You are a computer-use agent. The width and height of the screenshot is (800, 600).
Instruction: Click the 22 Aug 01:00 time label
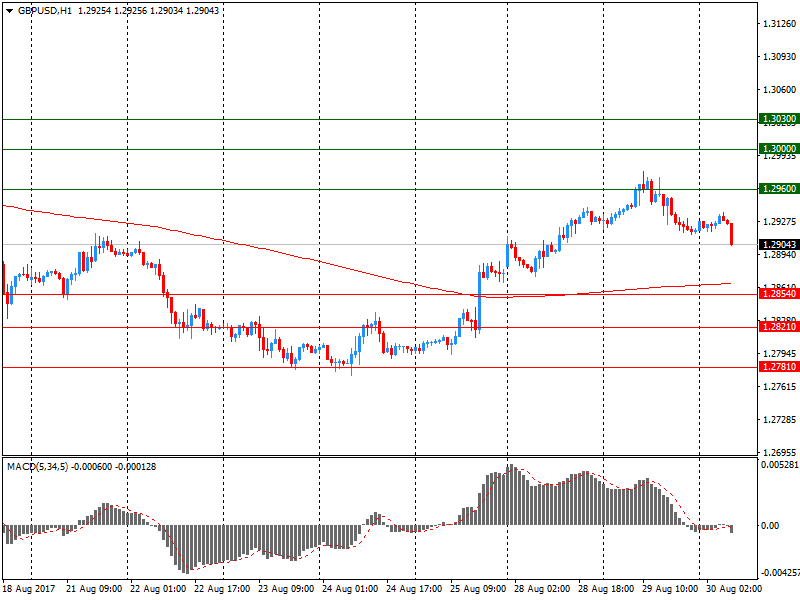coord(158,589)
